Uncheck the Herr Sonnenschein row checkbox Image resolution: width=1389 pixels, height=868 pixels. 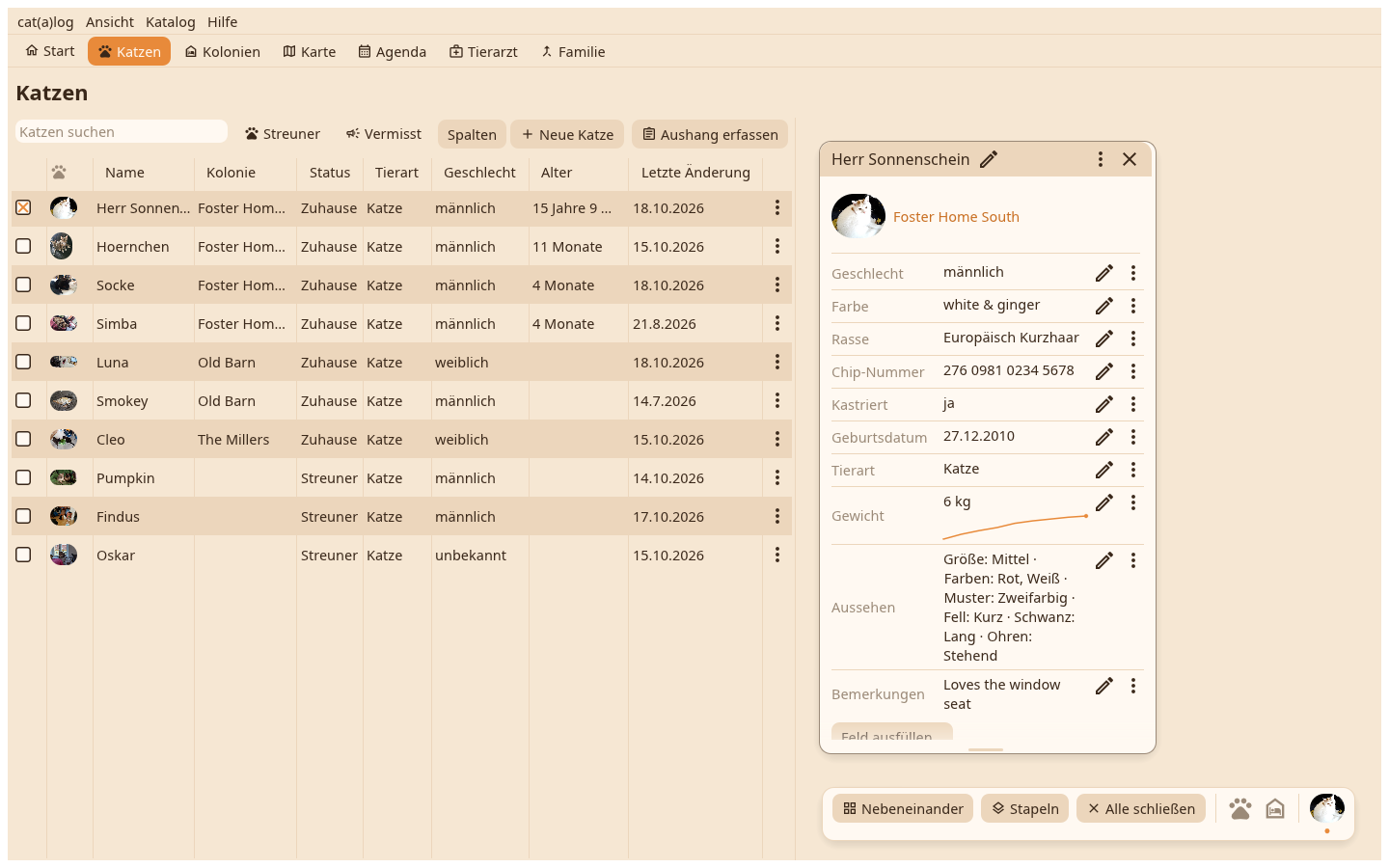tap(23, 207)
